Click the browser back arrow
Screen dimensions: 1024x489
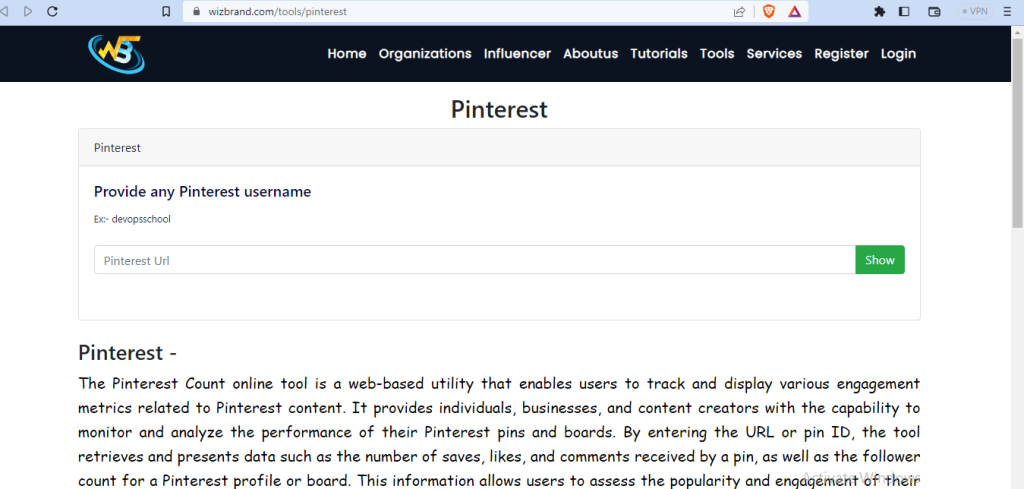coord(4,11)
